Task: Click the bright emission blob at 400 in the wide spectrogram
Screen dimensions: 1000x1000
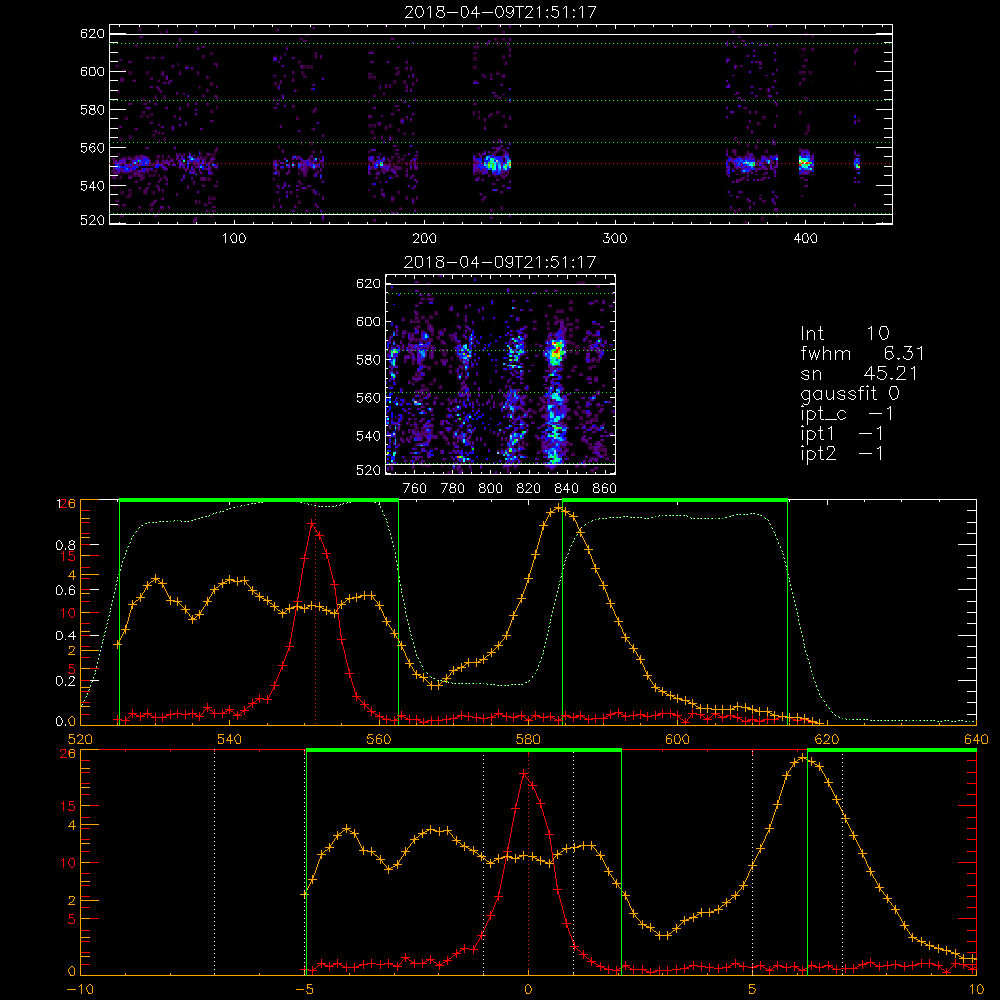Action: 805,163
